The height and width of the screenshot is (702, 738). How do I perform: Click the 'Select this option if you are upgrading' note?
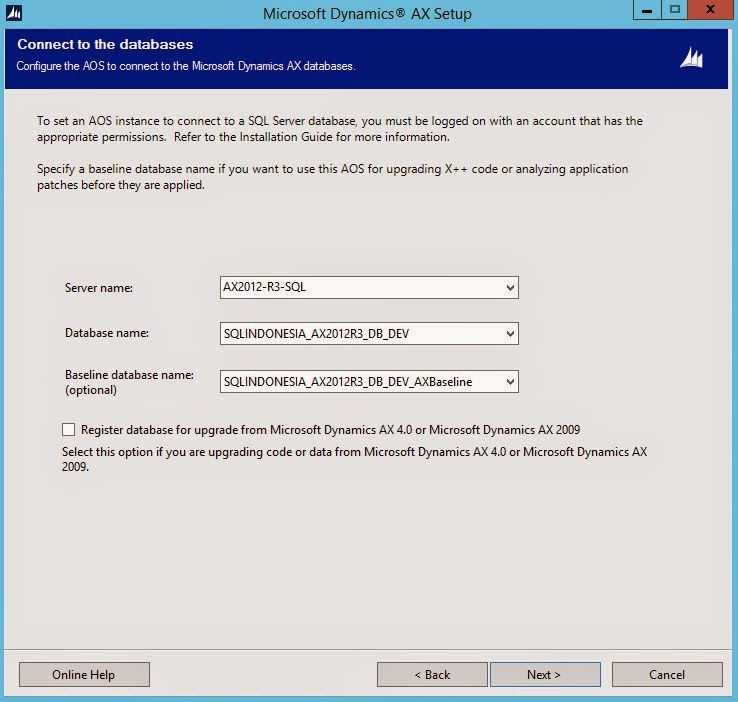tap(354, 459)
